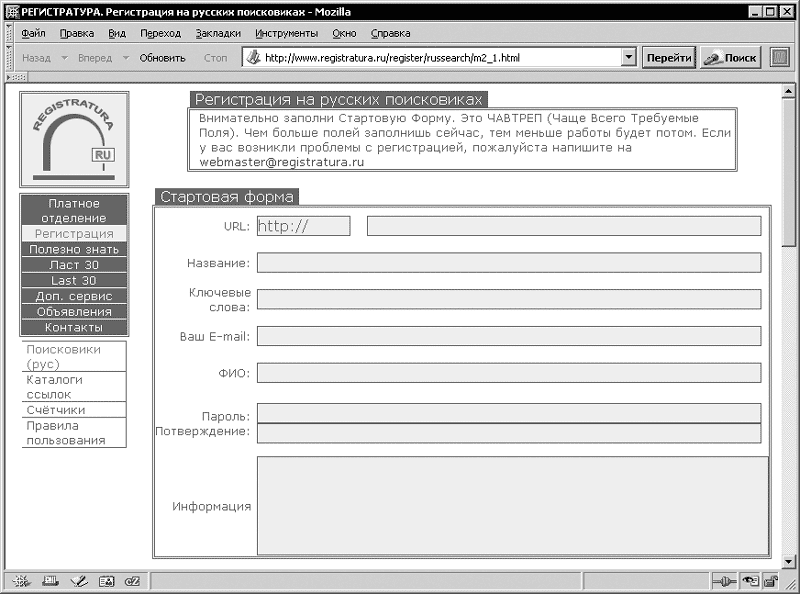Collapse the menu bar grippy handle
The width and height of the screenshot is (800, 594).
click(9, 33)
